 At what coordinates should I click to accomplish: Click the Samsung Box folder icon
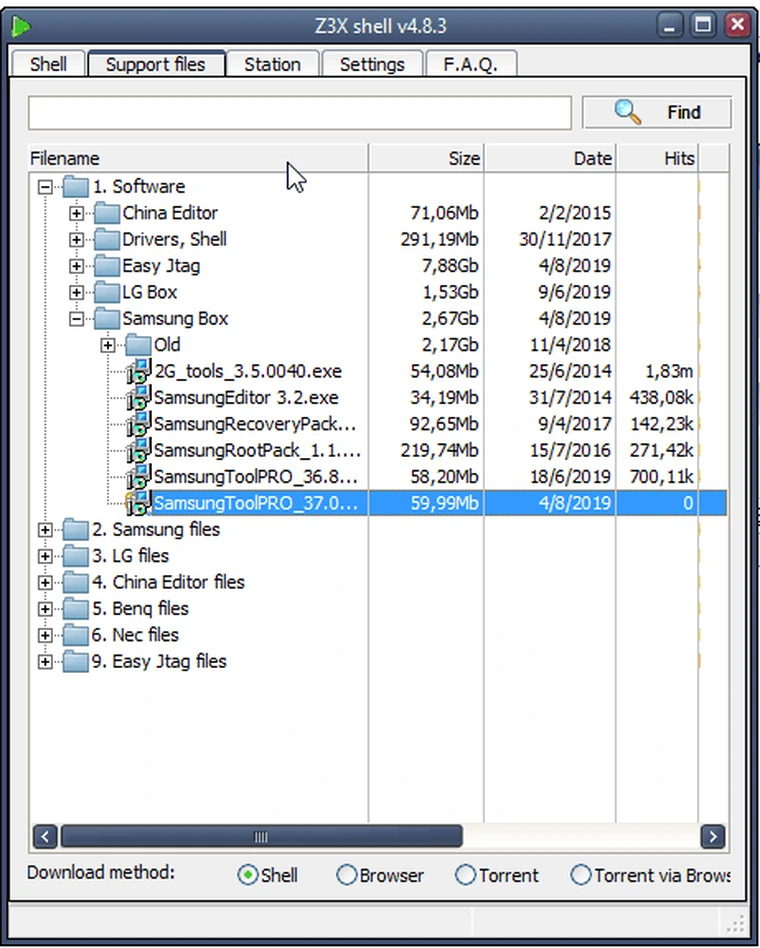107,318
